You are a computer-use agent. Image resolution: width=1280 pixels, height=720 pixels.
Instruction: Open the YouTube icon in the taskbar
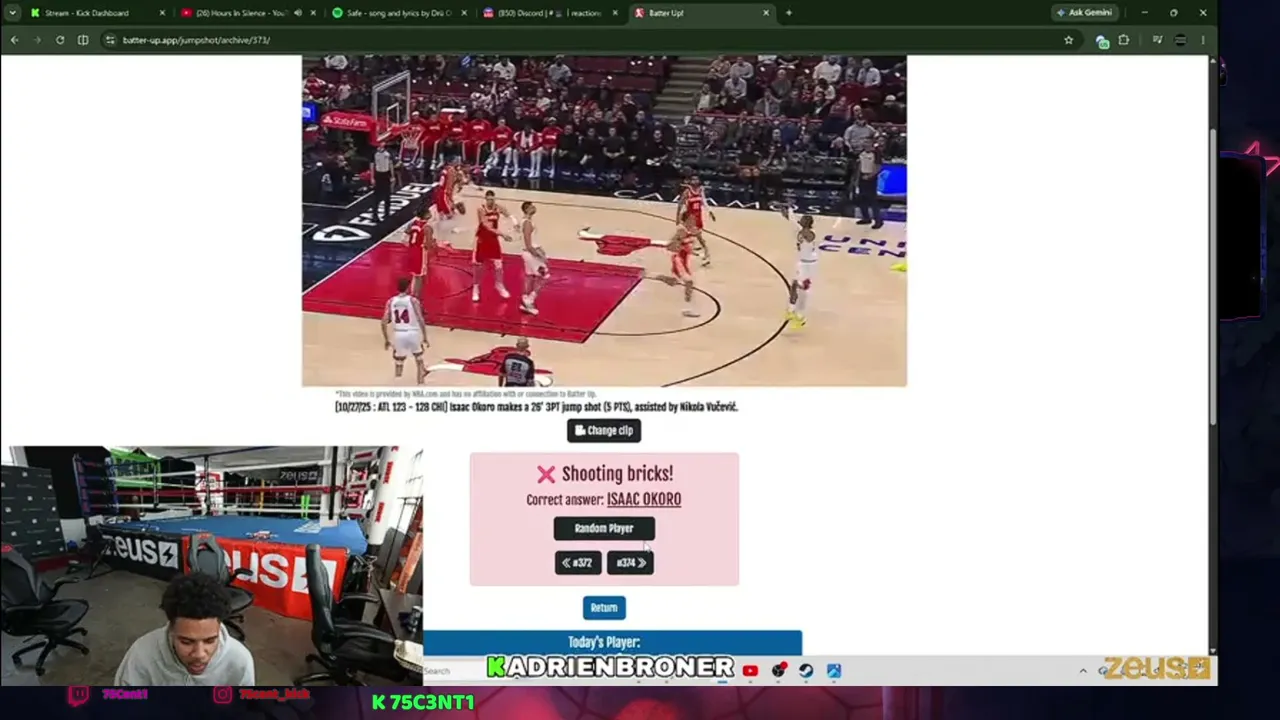[750, 670]
